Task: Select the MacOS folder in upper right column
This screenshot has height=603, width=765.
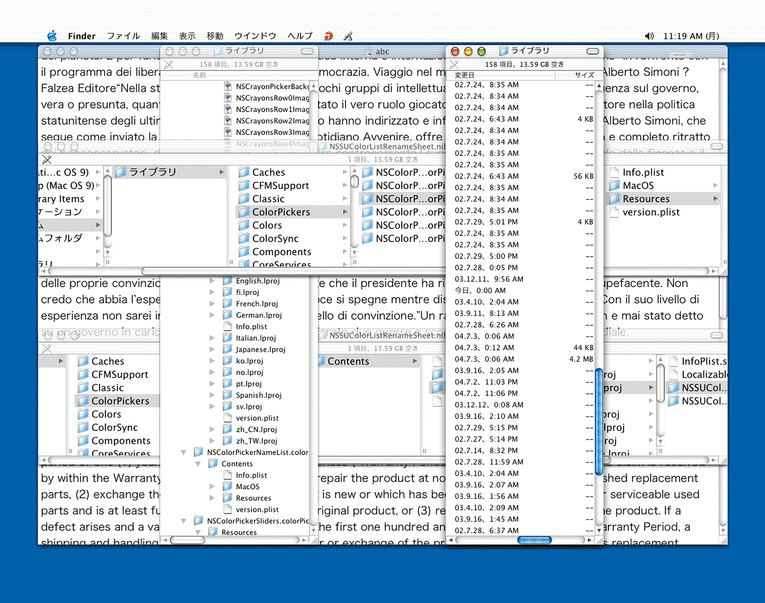Action: [x=638, y=186]
